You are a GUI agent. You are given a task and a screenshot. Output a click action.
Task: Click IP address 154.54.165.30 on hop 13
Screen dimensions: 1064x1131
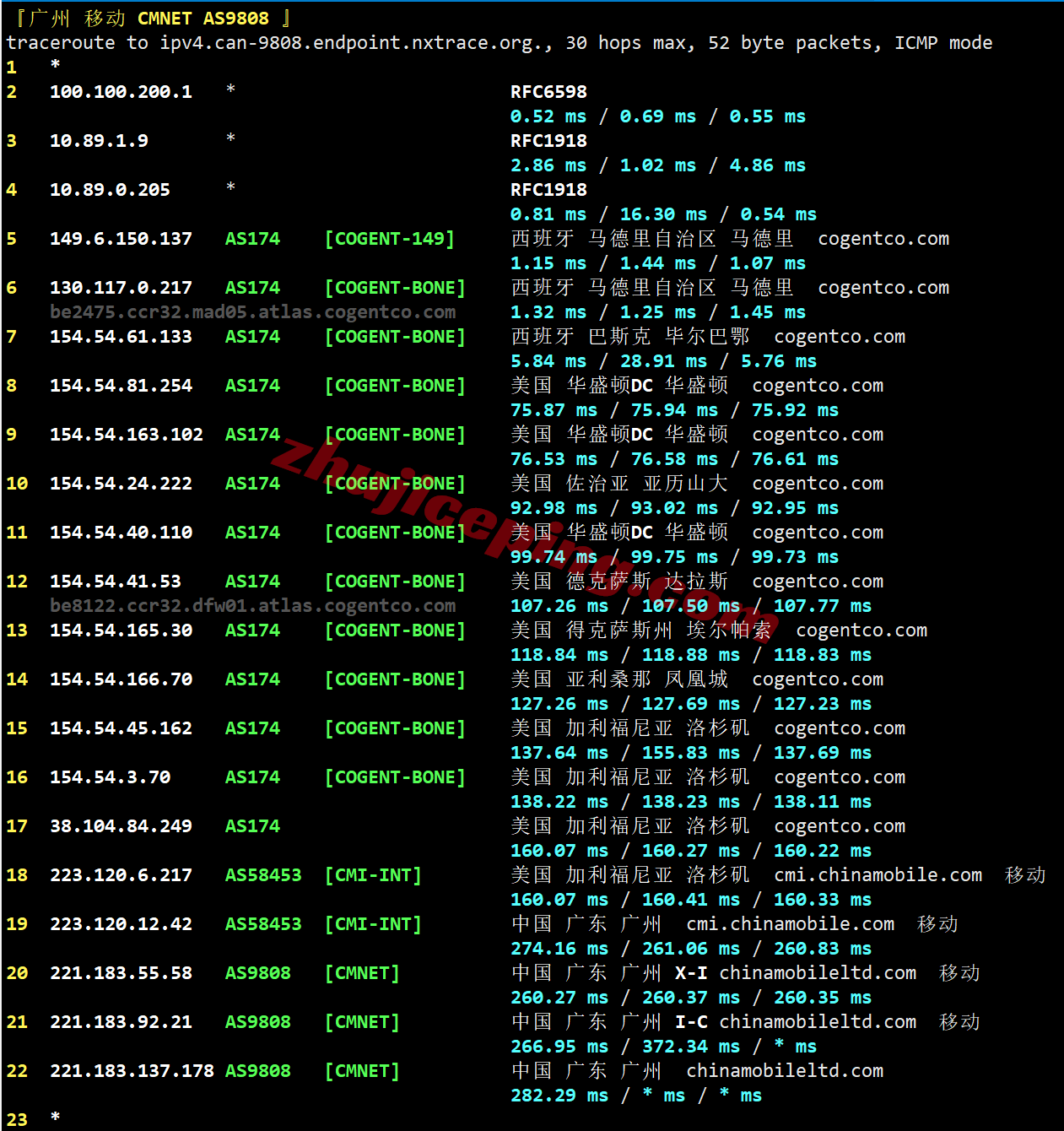point(121,630)
